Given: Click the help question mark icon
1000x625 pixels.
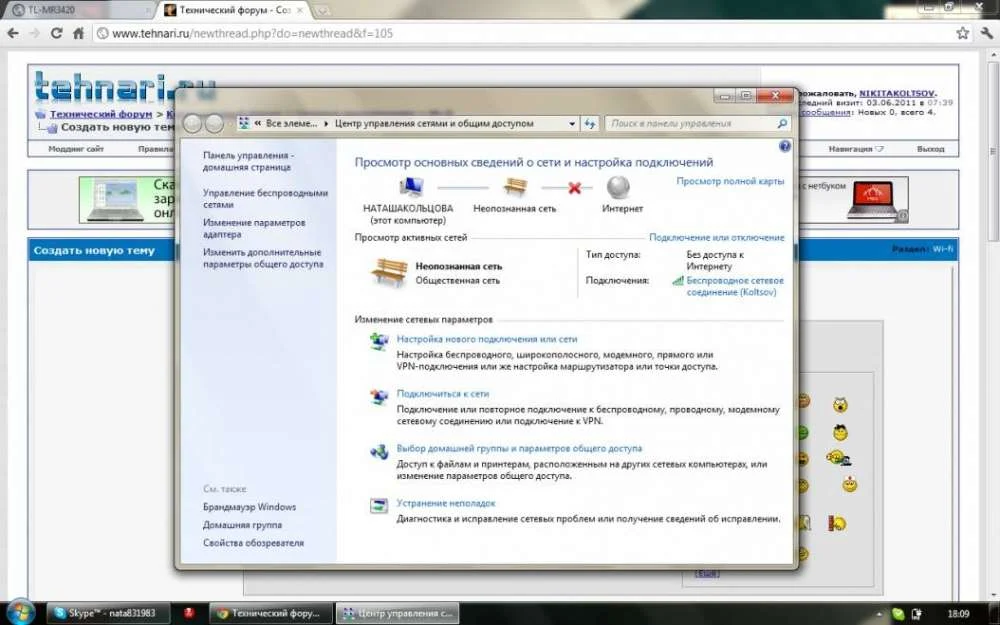Looking at the screenshot, I should 784,146.
